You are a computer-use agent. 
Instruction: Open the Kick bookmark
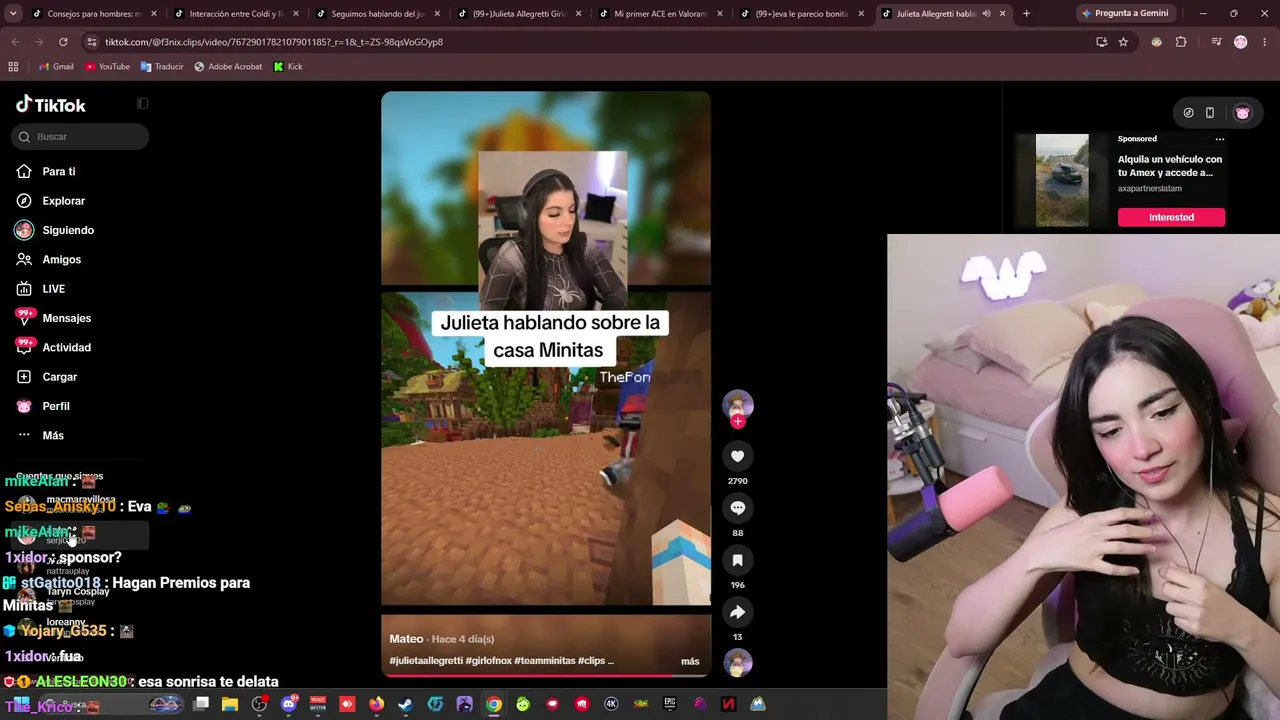(x=288, y=67)
